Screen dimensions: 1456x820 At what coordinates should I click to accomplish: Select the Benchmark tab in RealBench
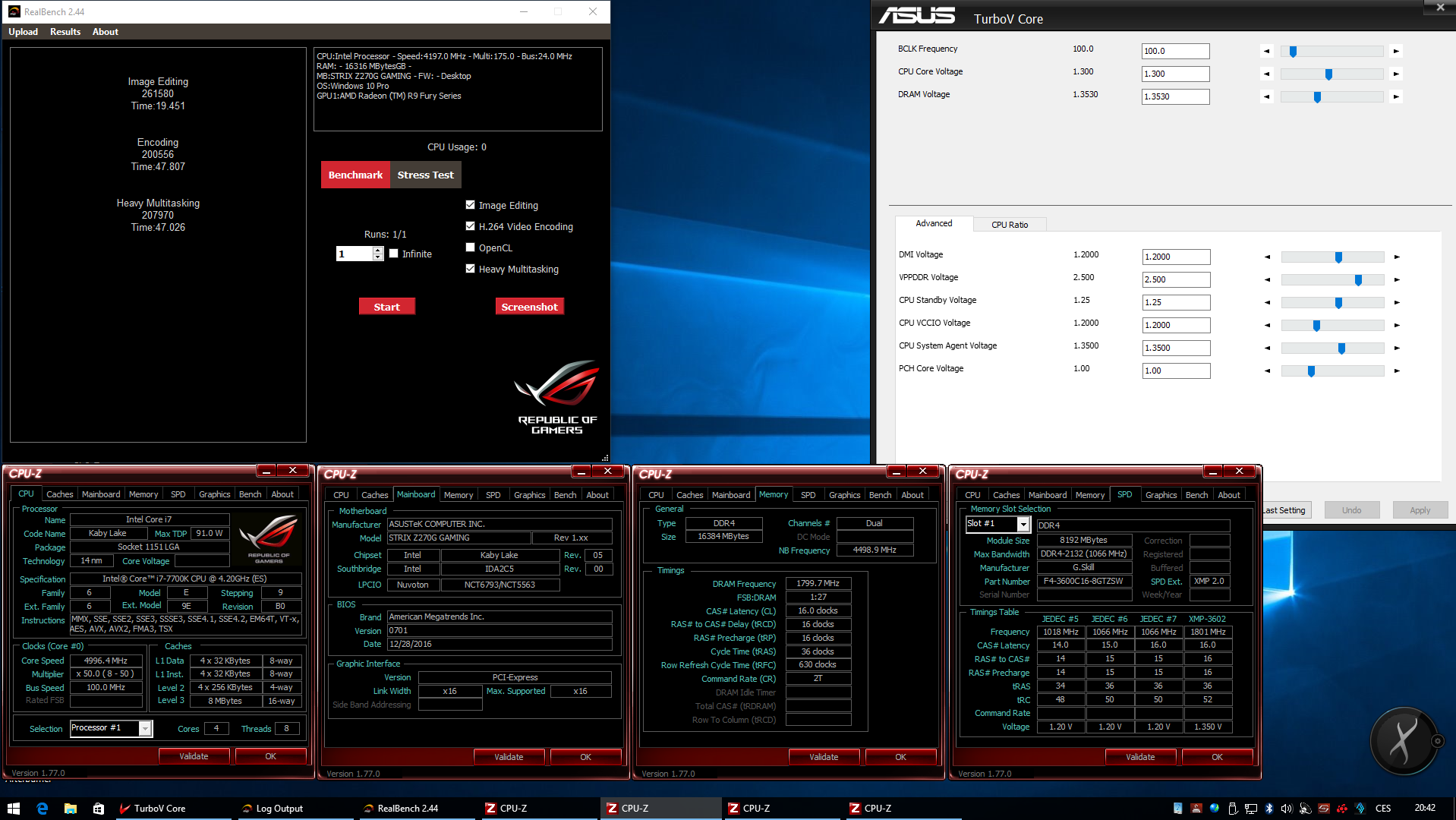[355, 175]
